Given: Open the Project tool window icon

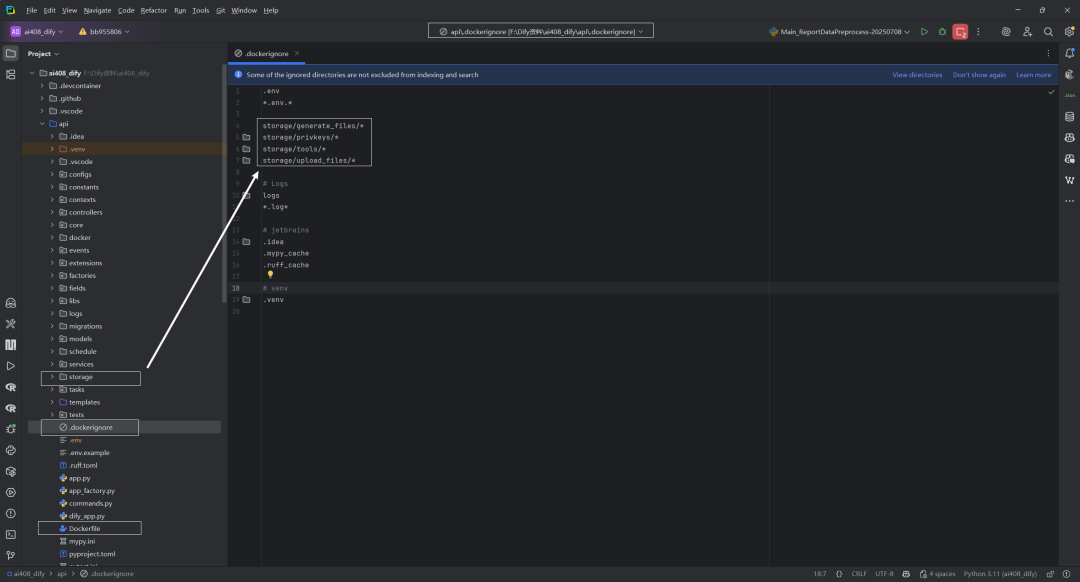Looking at the screenshot, I should [10, 53].
